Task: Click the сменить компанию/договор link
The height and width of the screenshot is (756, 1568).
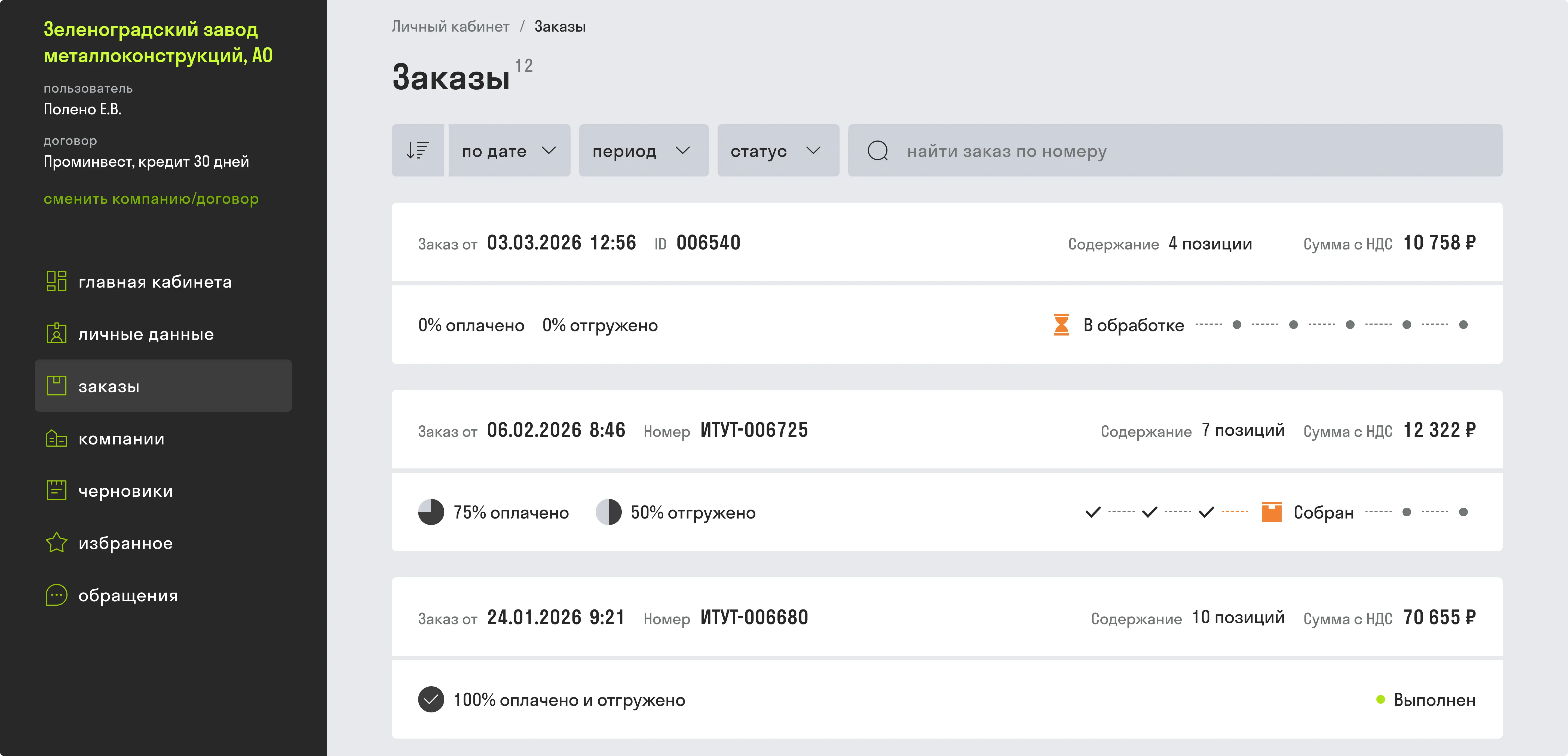Action: click(151, 199)
